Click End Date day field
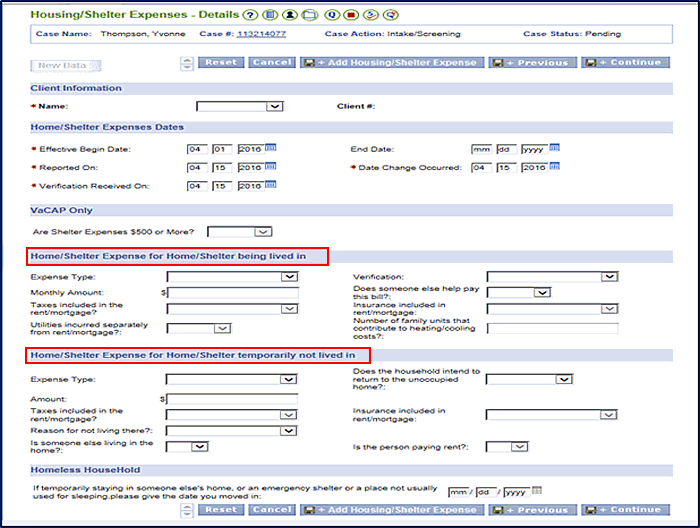700x528 pixels. (506, 149)
